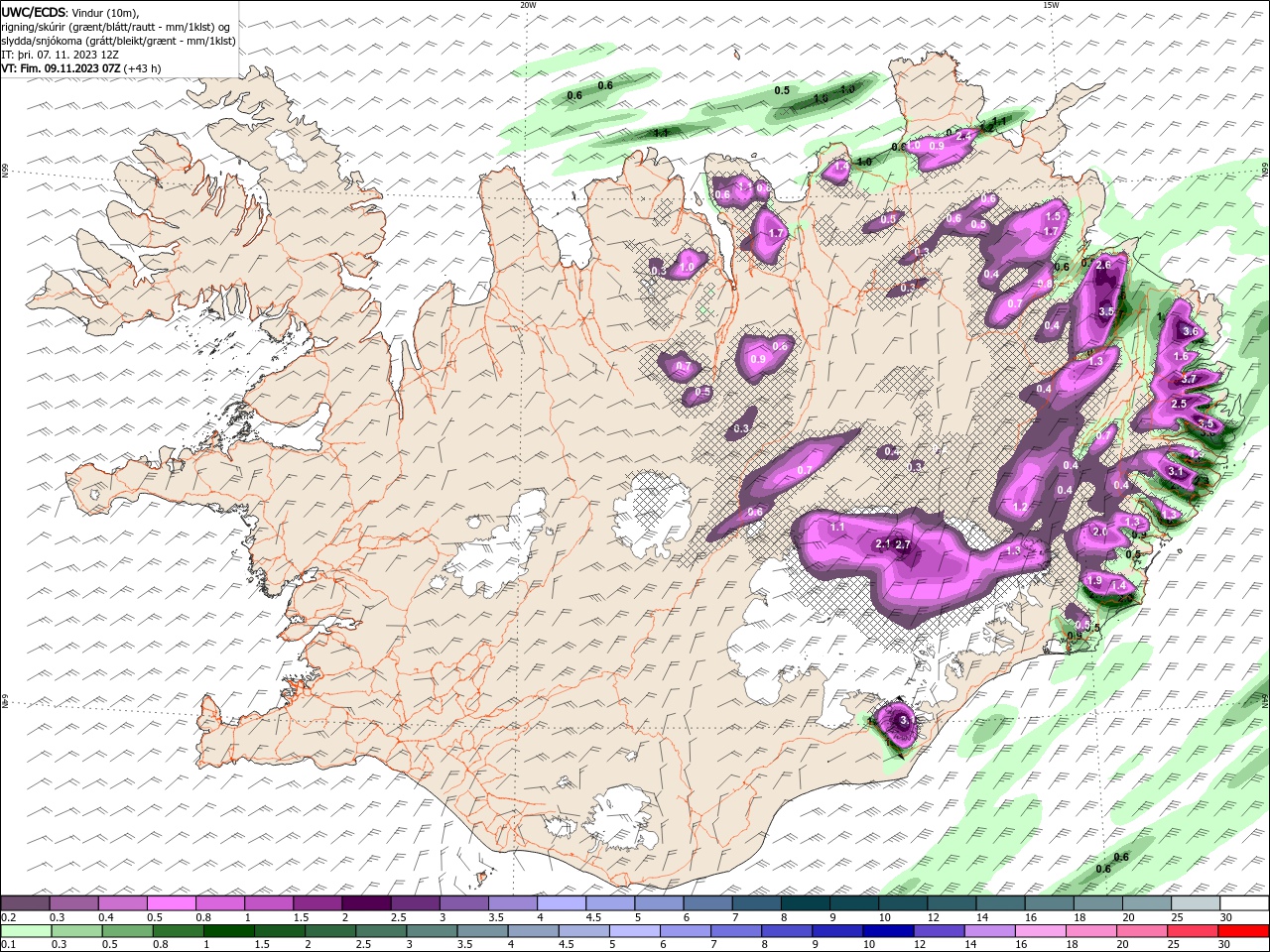
Task: Select the grey-green 3 swatch in lower legend
Action: 432,931
